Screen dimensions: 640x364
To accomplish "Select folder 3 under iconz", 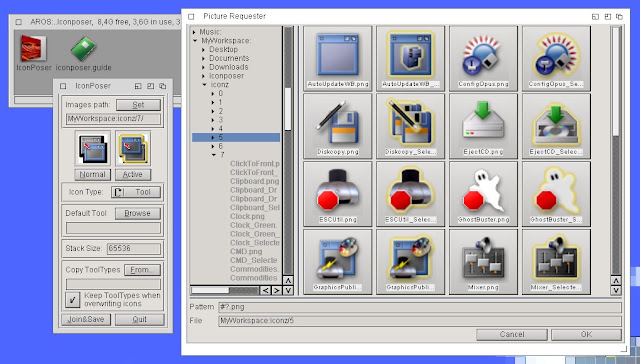I will click(x=220, y=120).
